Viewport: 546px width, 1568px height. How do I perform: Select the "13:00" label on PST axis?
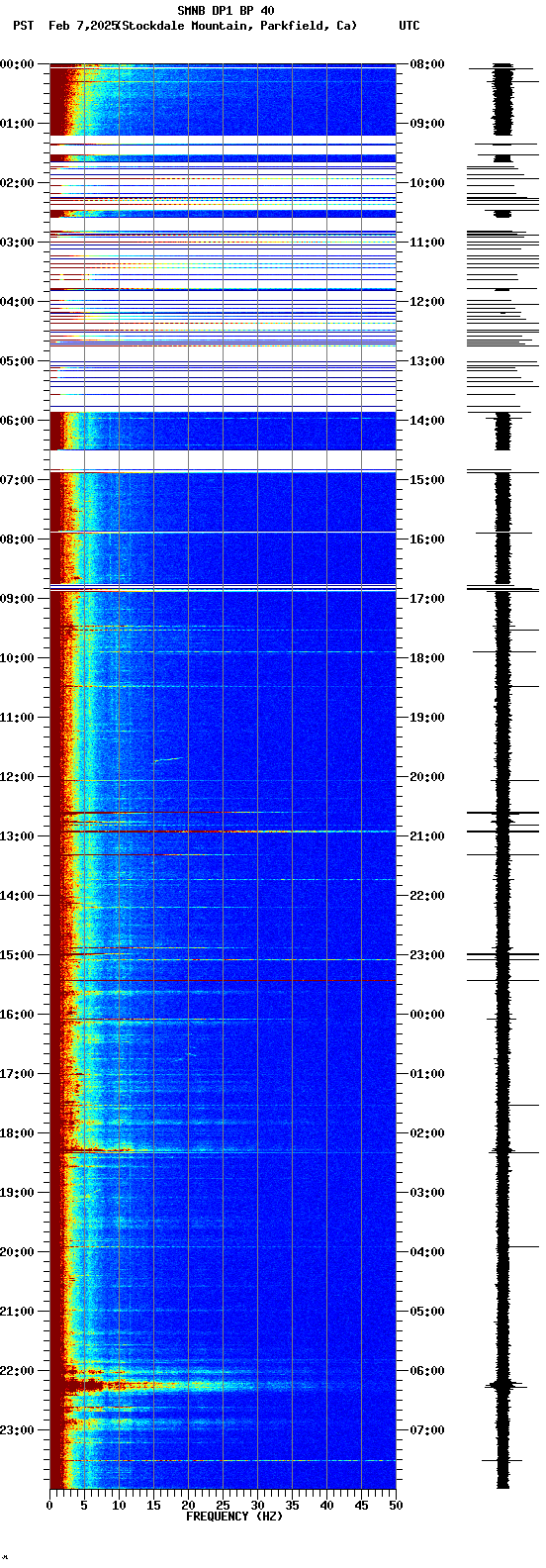point(17,836)
